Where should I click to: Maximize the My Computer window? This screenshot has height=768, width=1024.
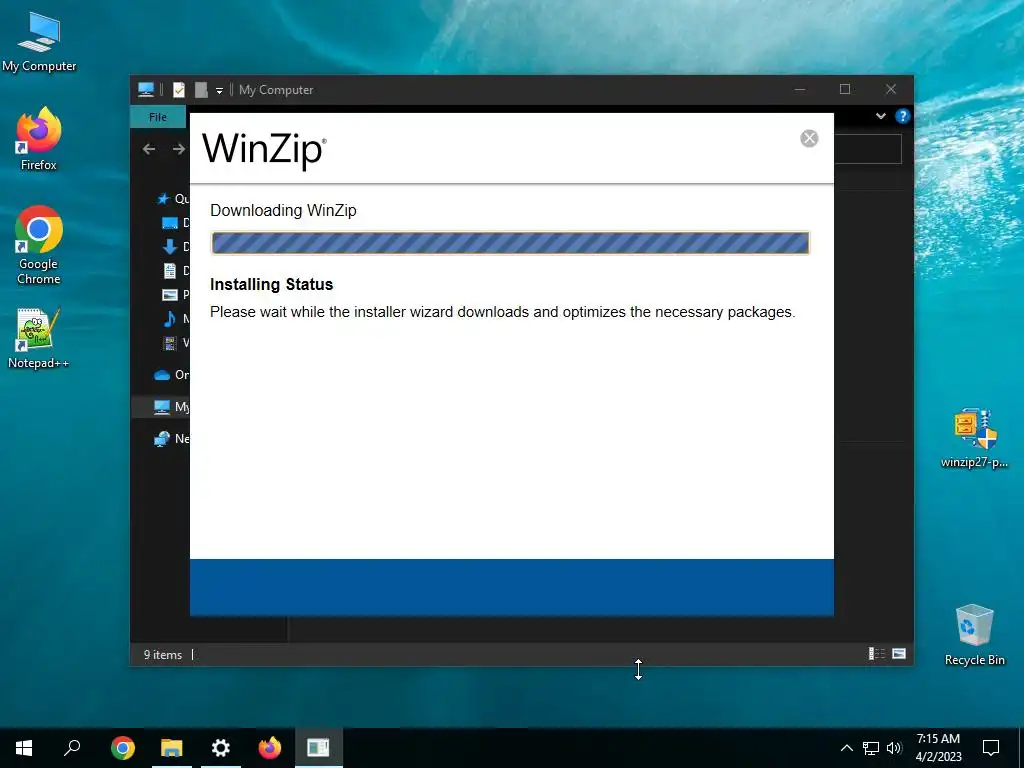tap(845, 89)
